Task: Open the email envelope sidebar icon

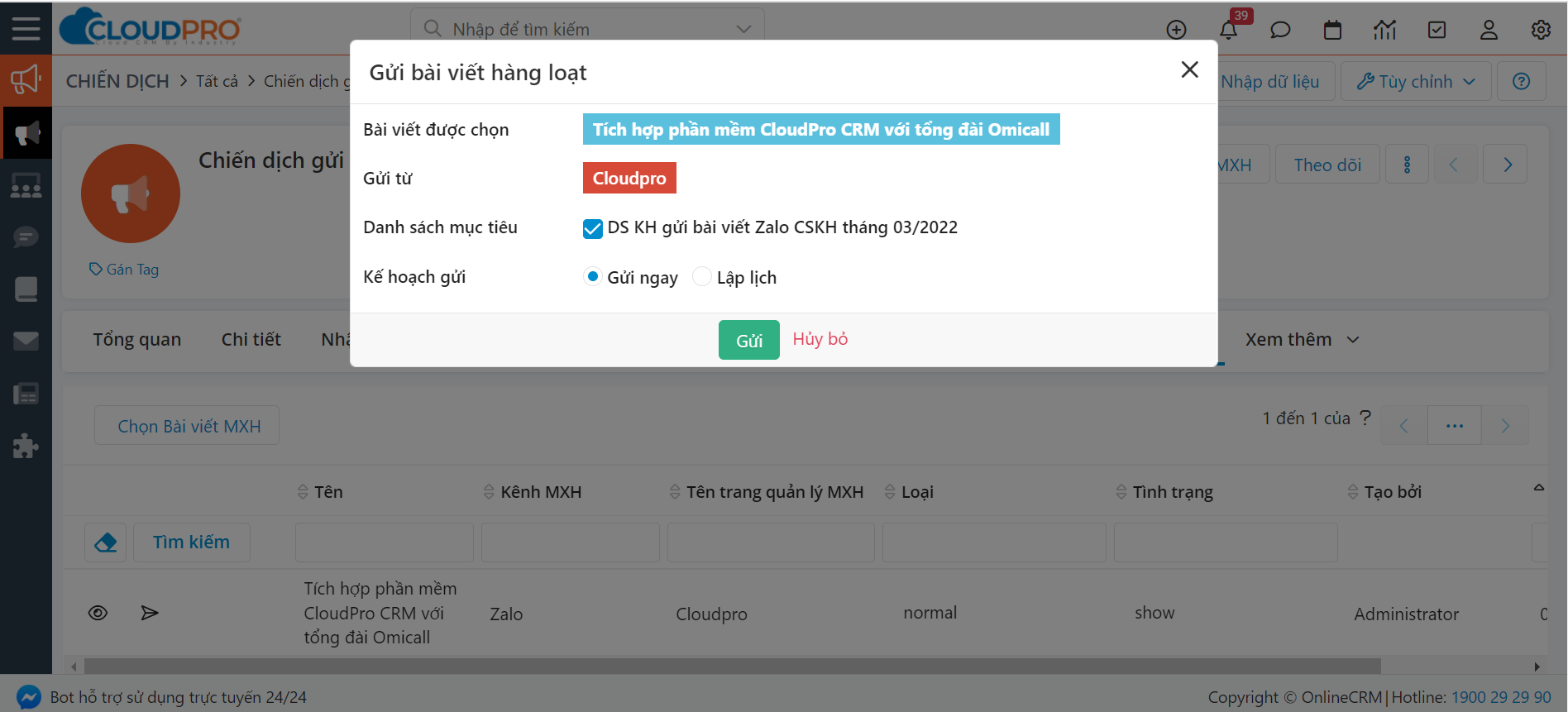Action: coord(26,341)
